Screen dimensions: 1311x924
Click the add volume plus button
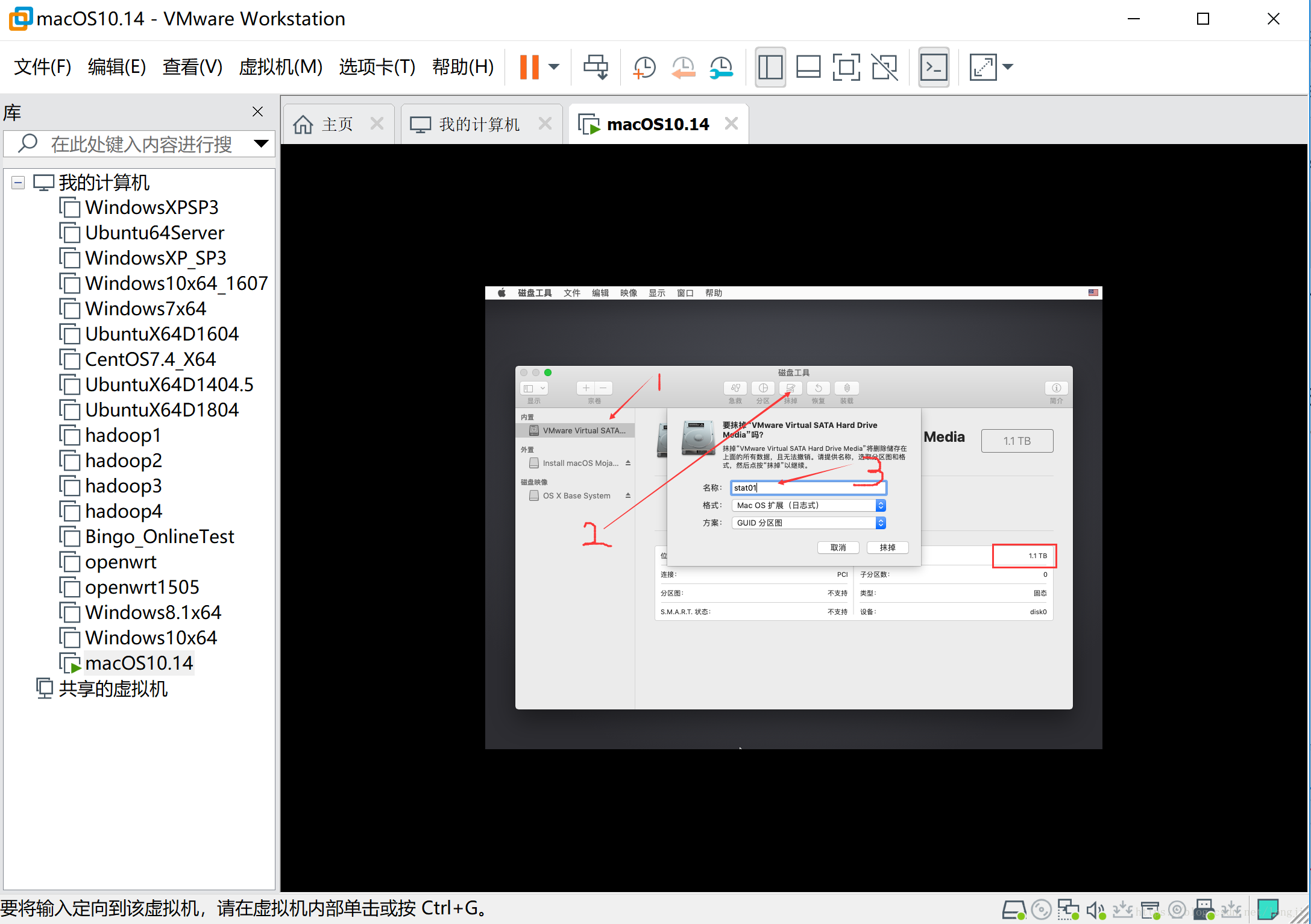(586, 388)
